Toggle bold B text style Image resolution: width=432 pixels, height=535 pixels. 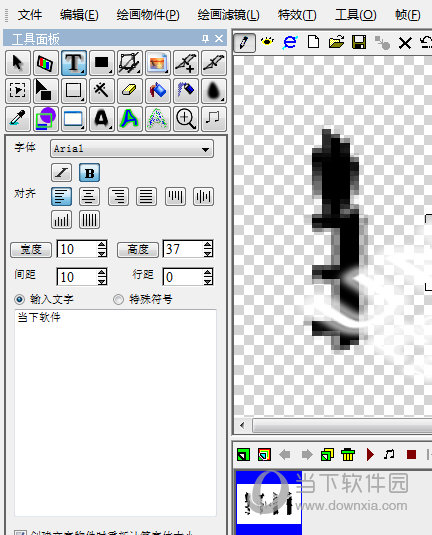[89, 173]
